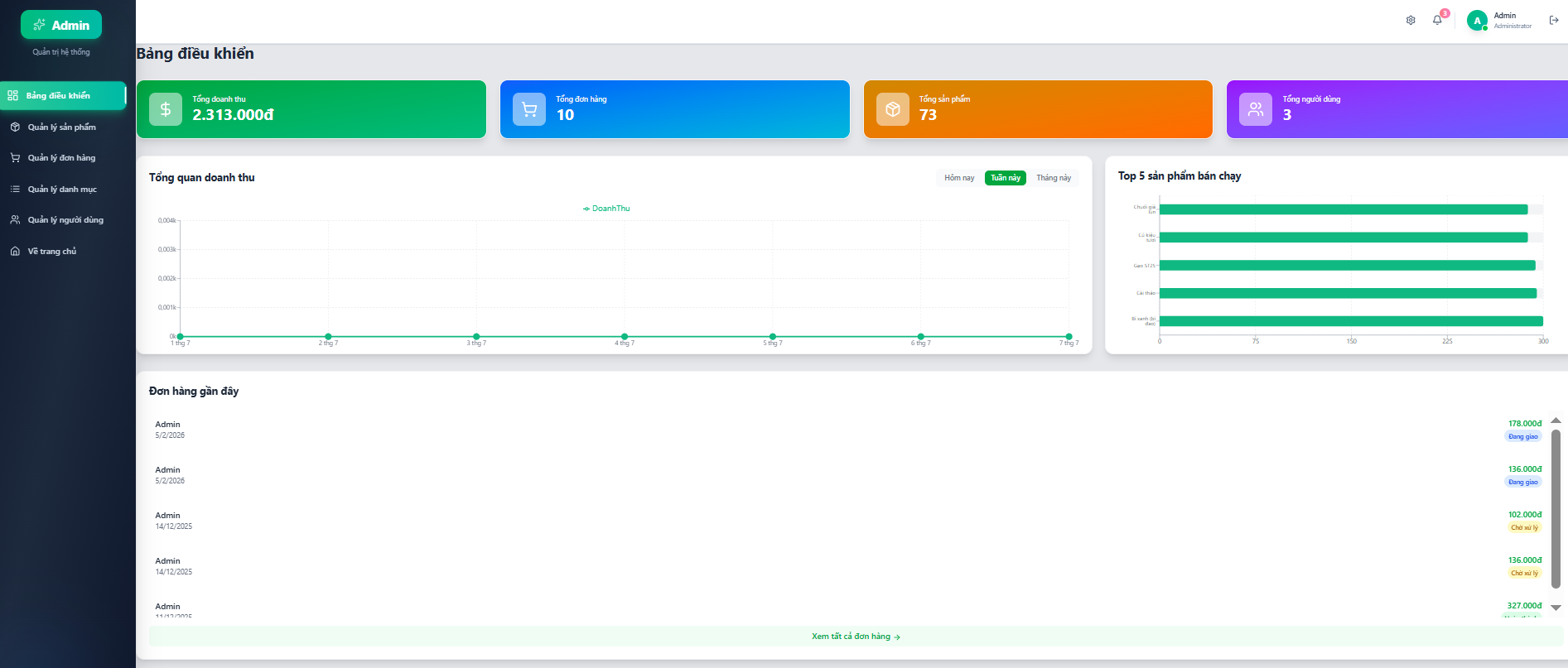Click the Bảng điều khiển grid icon
The height and width of the screenshot is (668, 1568).
[12, 95]
